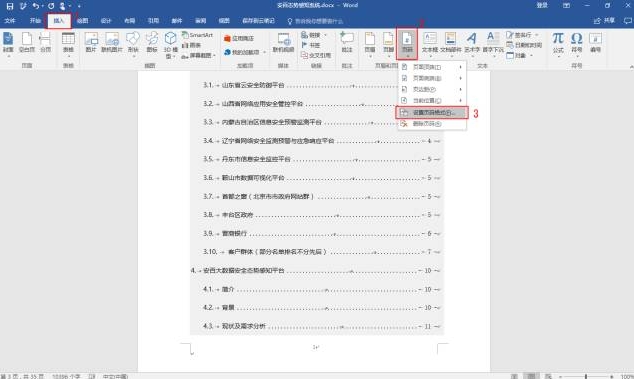Insert a SmartArt graphic

pyautogui.click(x=197, y=35)
